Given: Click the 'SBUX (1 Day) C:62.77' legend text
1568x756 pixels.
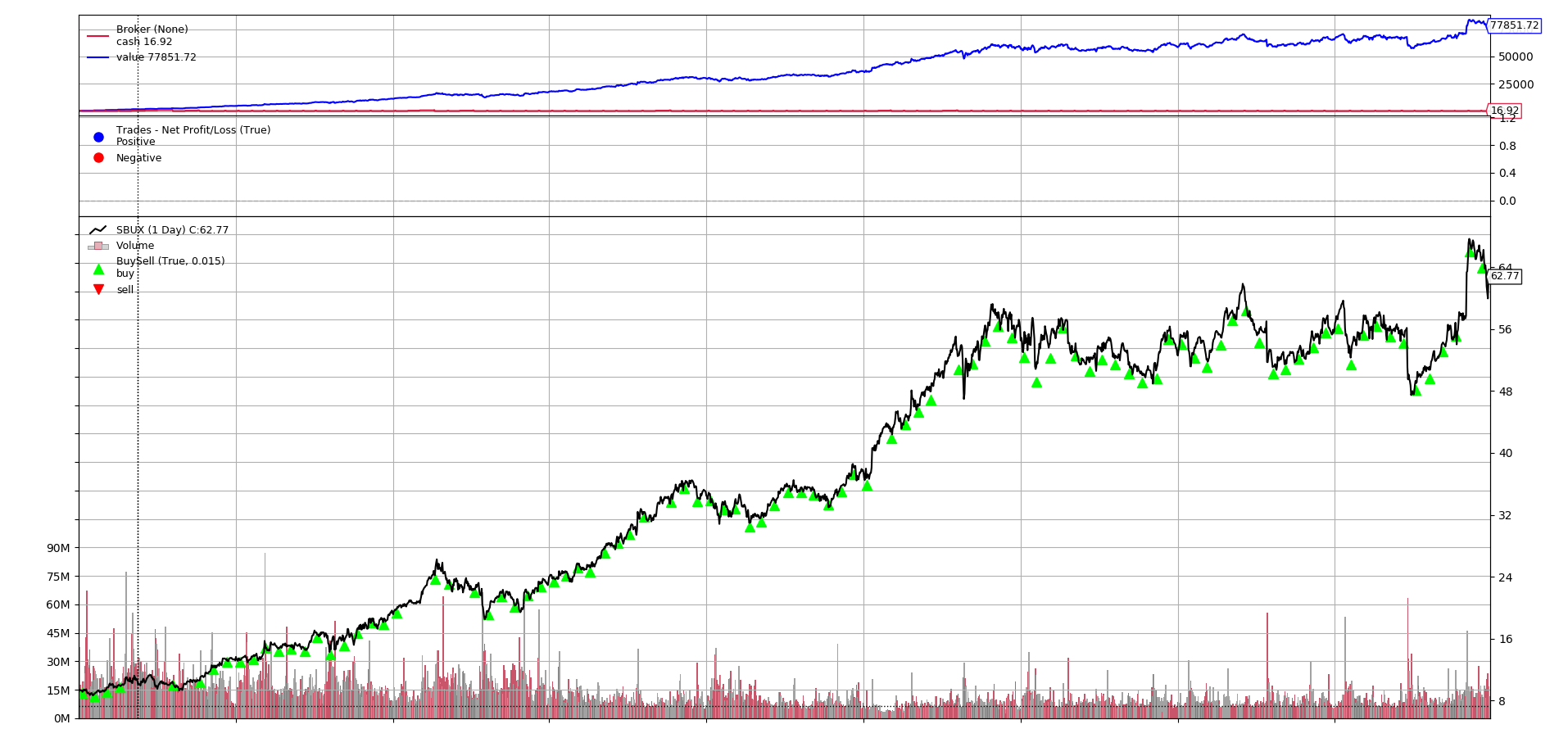Looking at the screenshot, I should (172, 230).
